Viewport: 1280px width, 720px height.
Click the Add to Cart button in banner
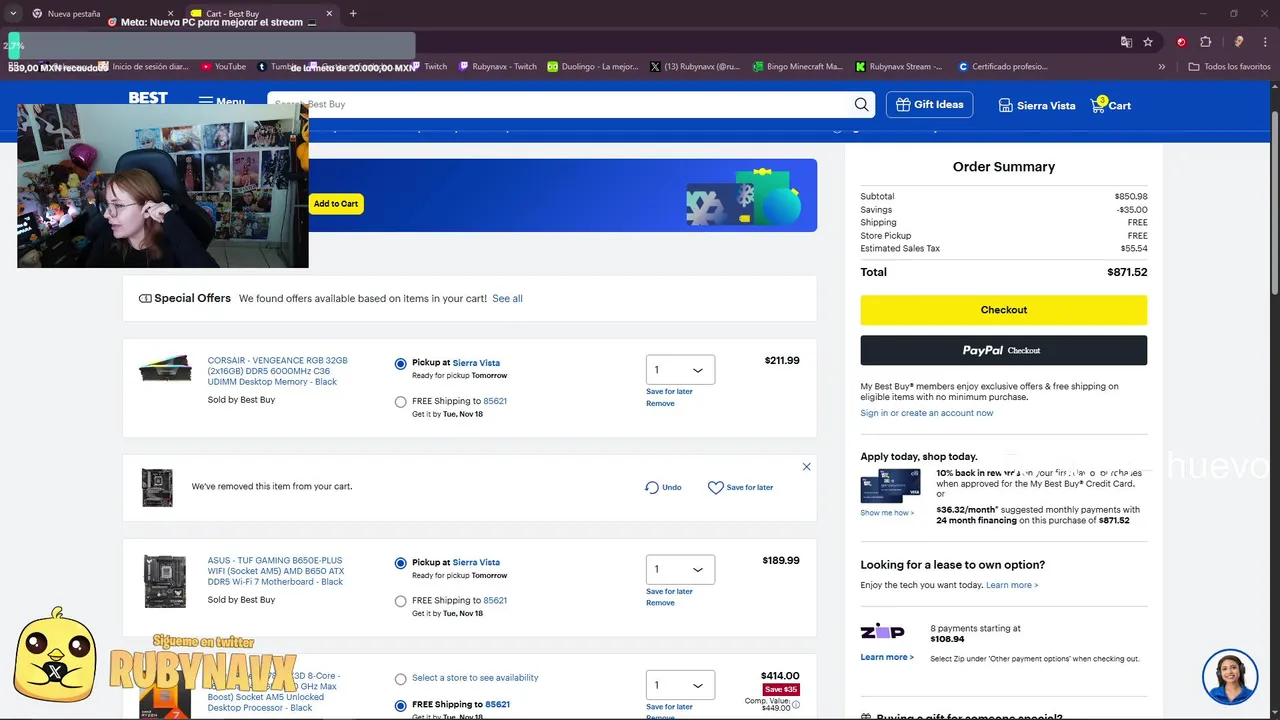pyautogui.click(x=336, y=204)
